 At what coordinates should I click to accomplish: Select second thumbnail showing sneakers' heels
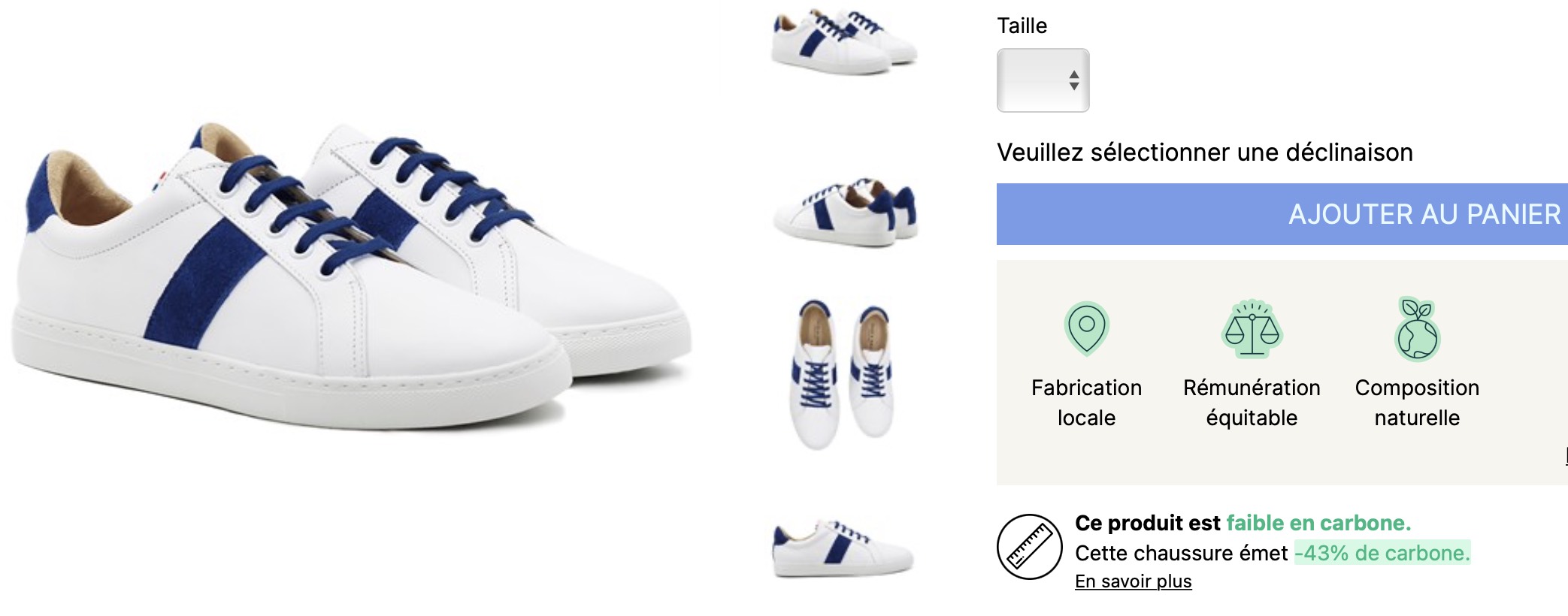tap(845, 213)
